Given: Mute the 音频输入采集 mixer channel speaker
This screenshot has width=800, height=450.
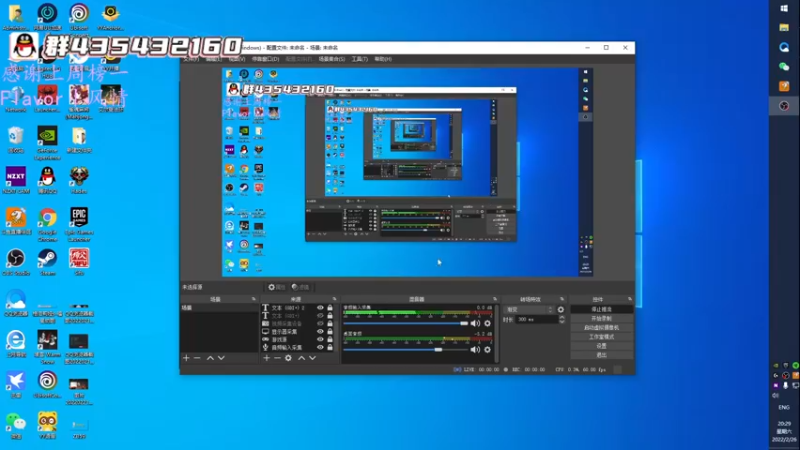Looking at the screenshot, I should tap(475, 323).
